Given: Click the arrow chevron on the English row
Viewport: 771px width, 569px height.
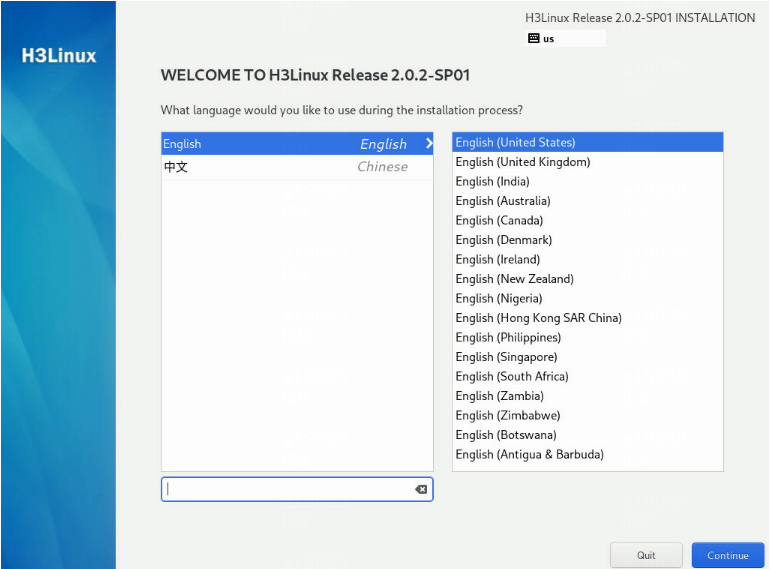Looking at the screenshot, I should click(x=429, y=143).
